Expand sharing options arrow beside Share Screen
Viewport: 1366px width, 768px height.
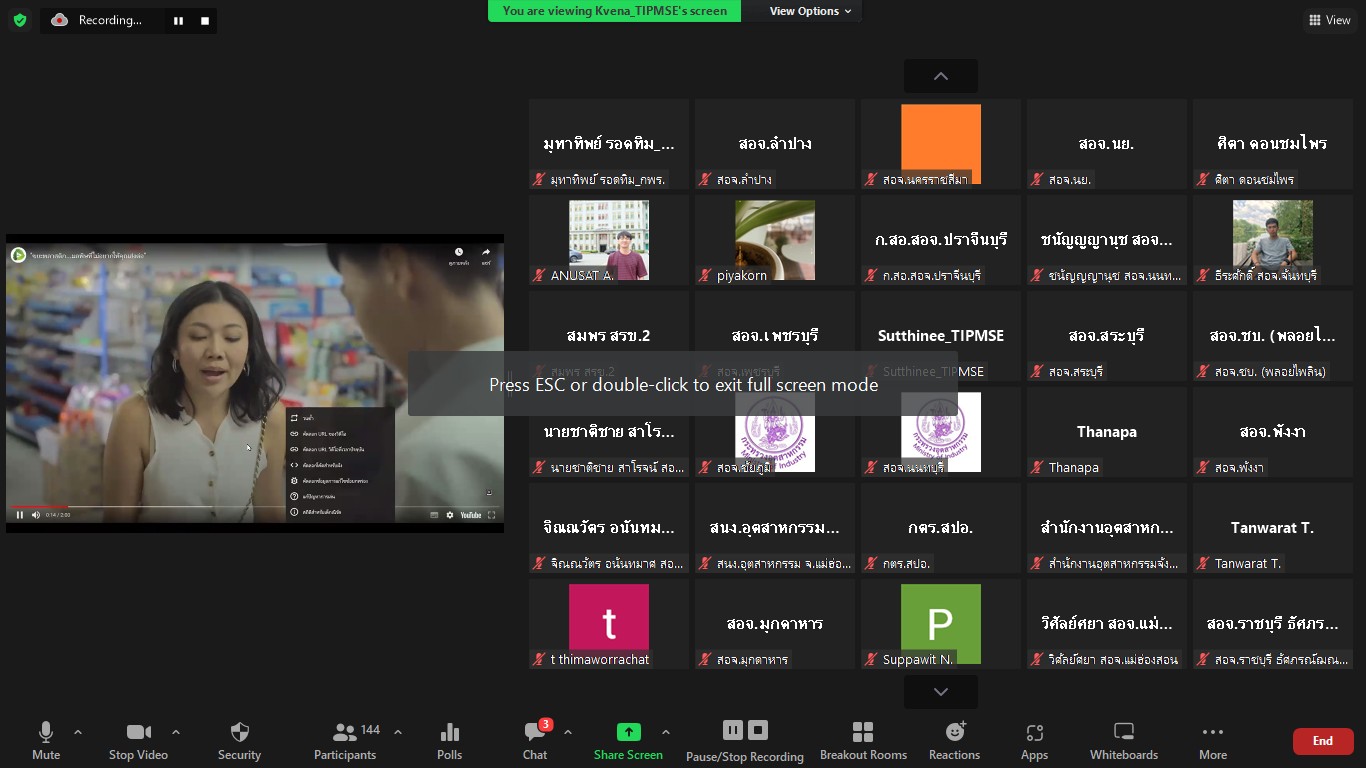pyautogui.click(x=666, y=732)
